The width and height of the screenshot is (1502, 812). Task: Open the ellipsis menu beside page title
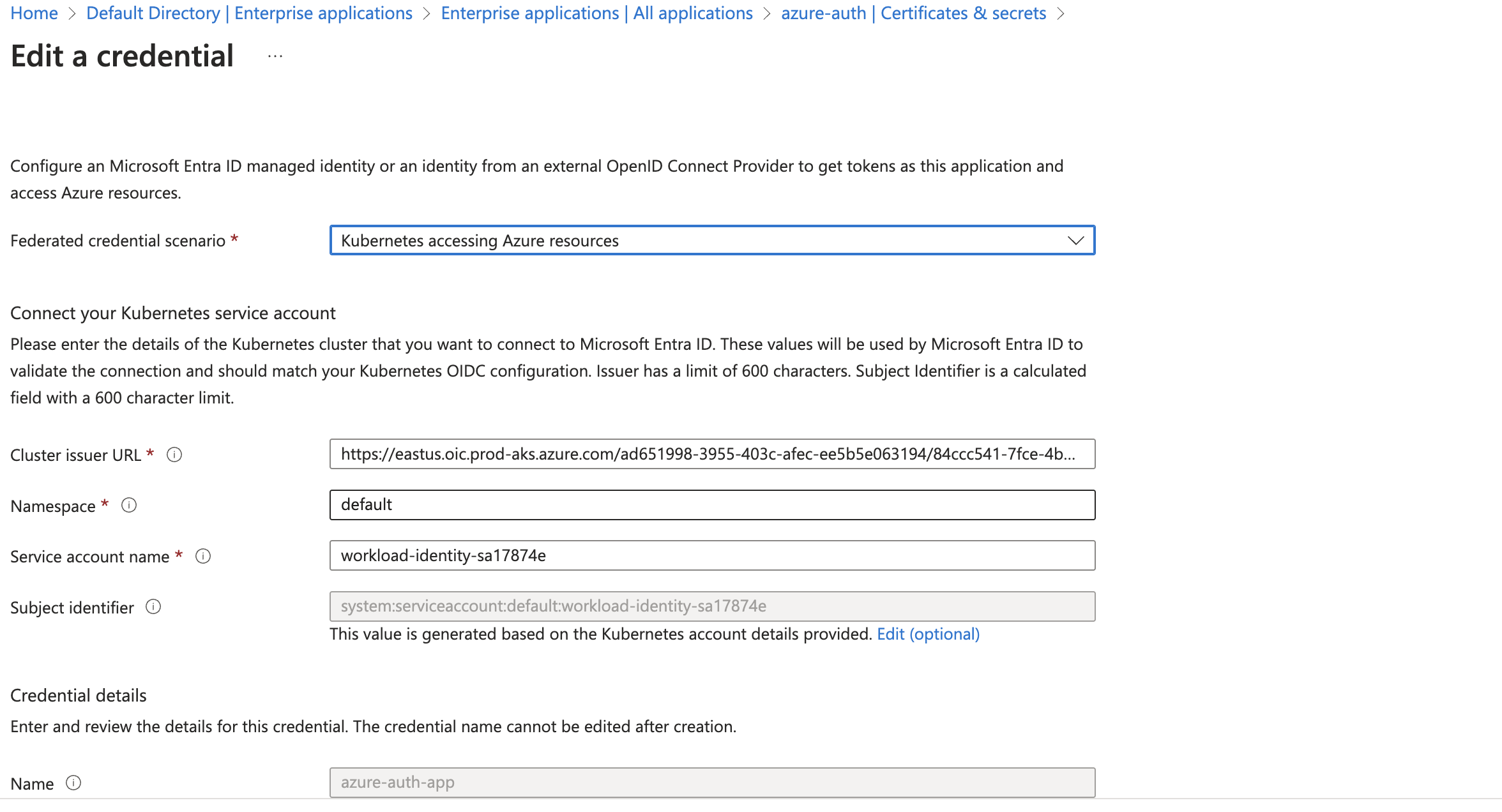(x=275, y=57)
